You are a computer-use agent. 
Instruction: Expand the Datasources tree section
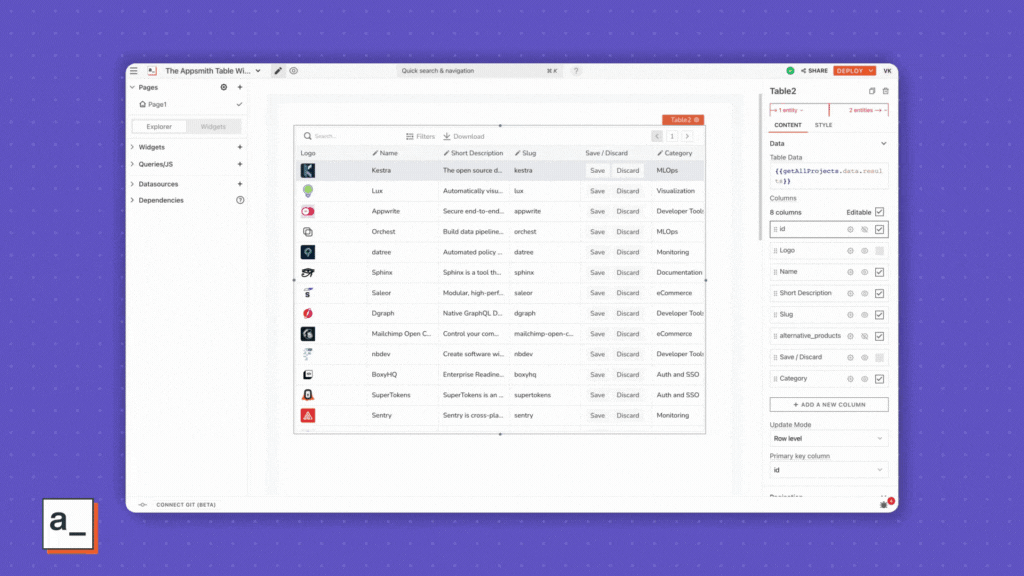click(x=133, y=184)
